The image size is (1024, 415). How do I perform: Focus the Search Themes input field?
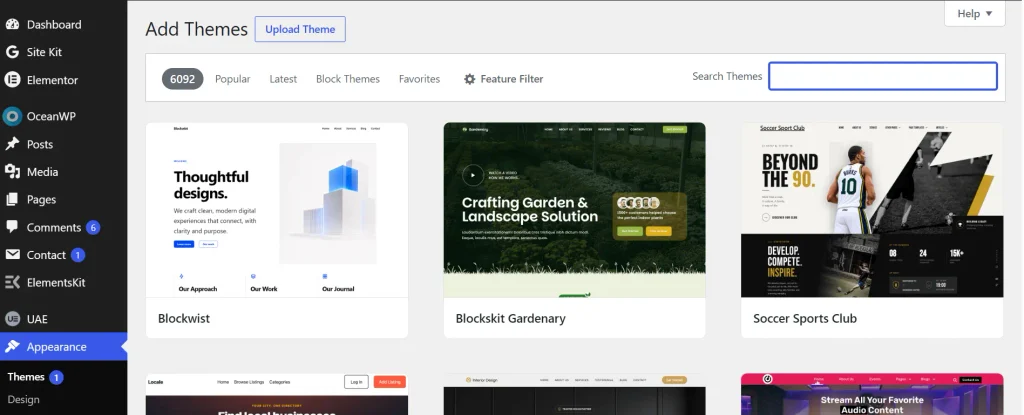point(883,76)
